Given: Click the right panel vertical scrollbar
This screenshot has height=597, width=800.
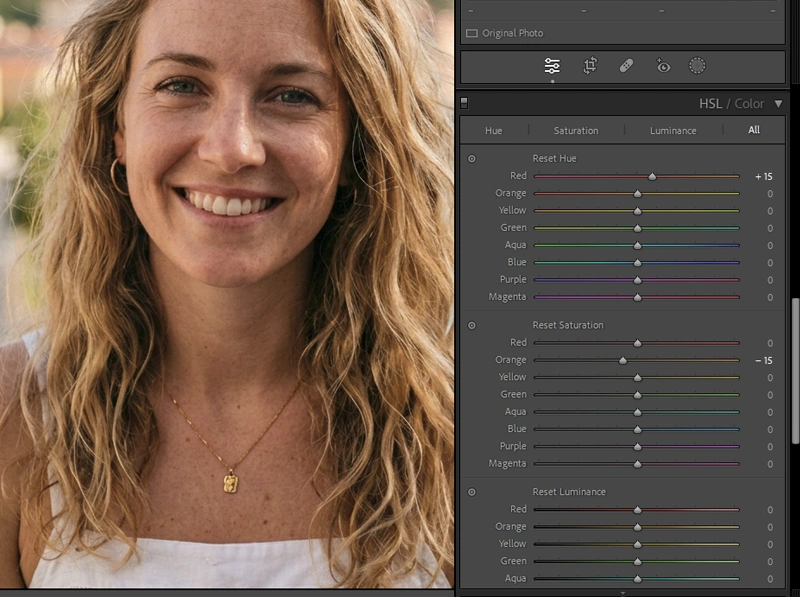Looking at the screenshot, I should [x=795, y=371].
